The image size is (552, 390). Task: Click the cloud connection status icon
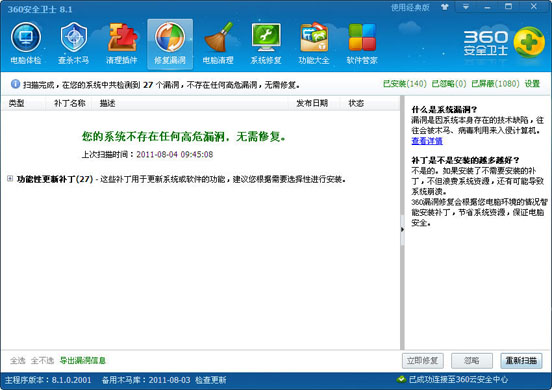click(401, 379)
